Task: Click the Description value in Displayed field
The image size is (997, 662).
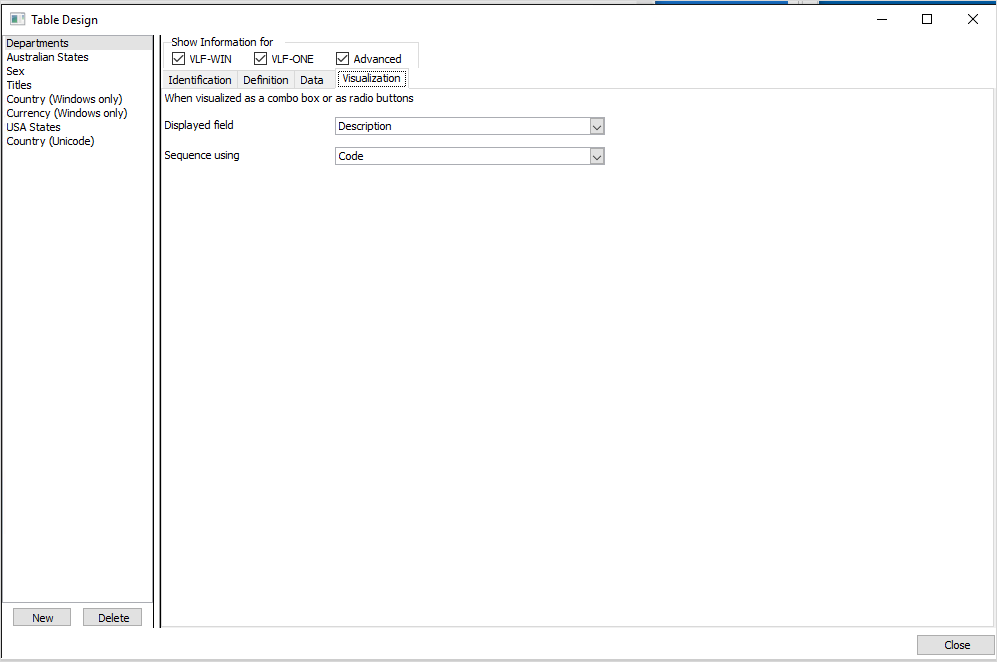Action: [x=365, y=126]
